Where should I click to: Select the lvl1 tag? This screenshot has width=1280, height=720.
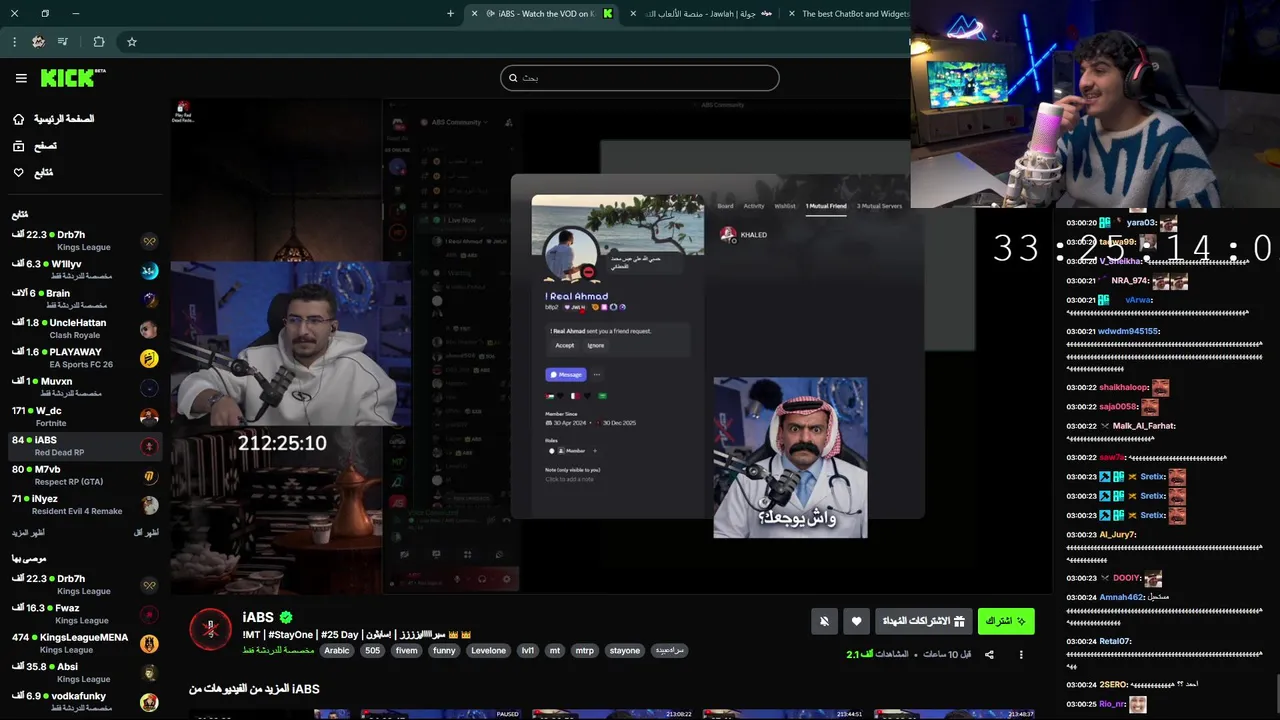(528, 651)
